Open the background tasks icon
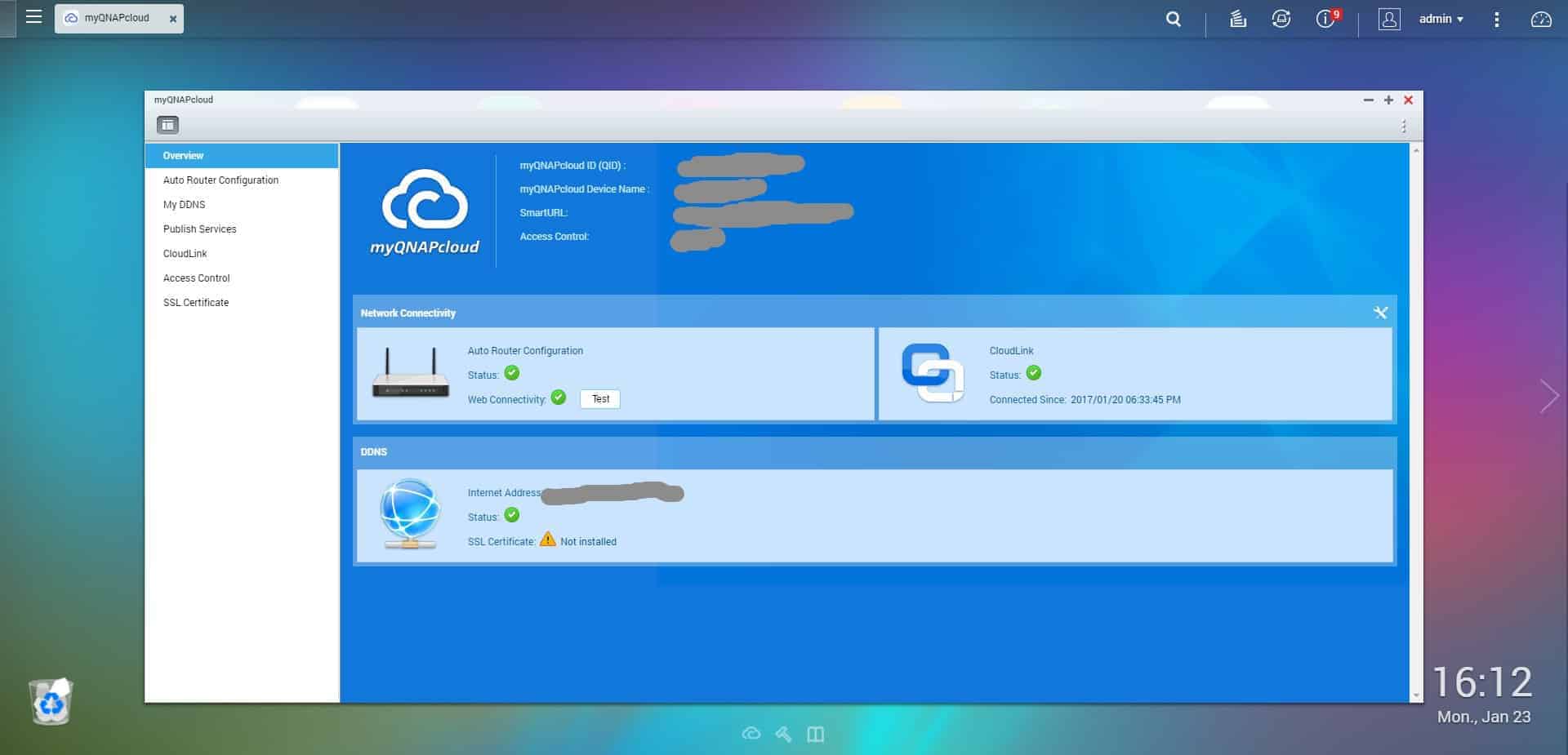The image size is (1568, 755). coord(1238,19)
